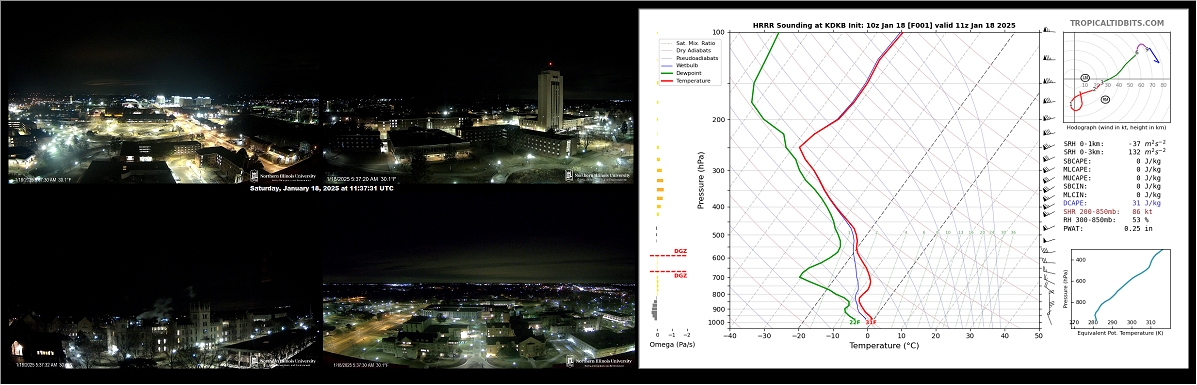Click the Saturday, January 18, 2025 UTC timestamp
Viewport: 1197px width, 385px height.
(321, 188)
